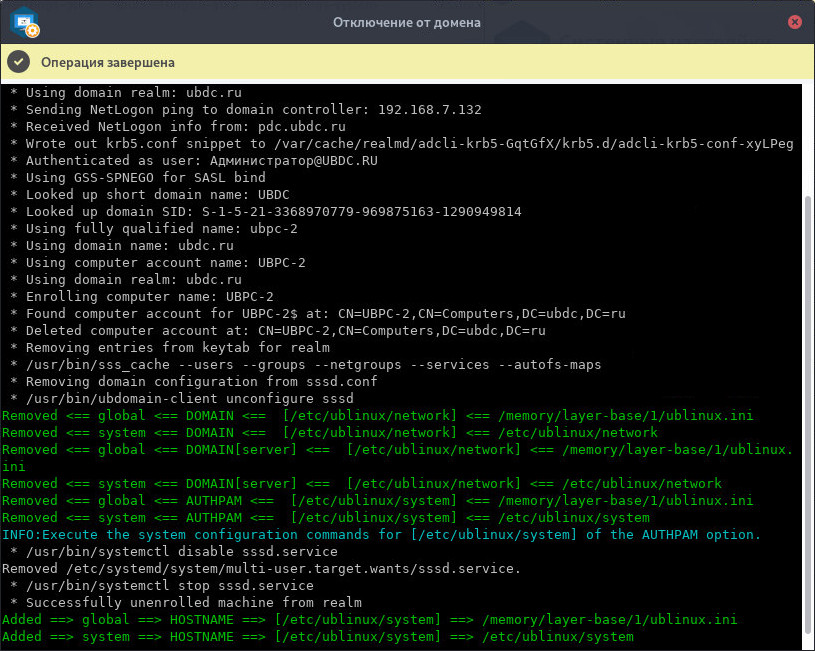The width and height of the screenshot is (815, 651).
Task: Close the domain disconnect window
Action: (794, 22)
